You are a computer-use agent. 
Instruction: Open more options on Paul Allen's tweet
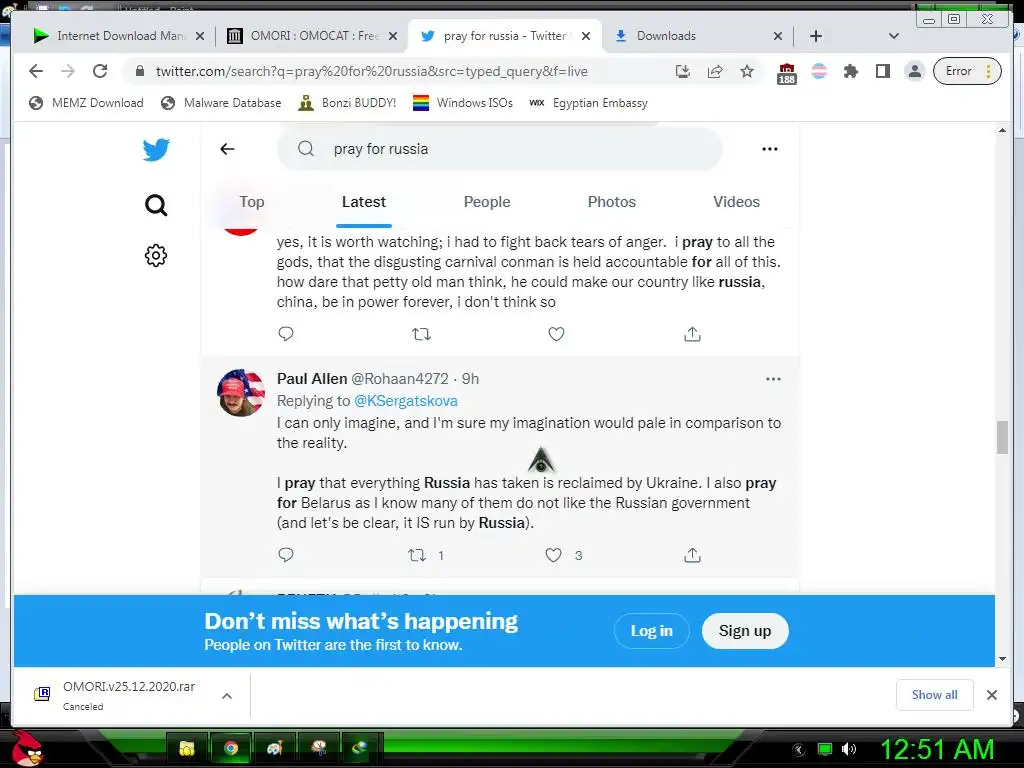(773, 379)
